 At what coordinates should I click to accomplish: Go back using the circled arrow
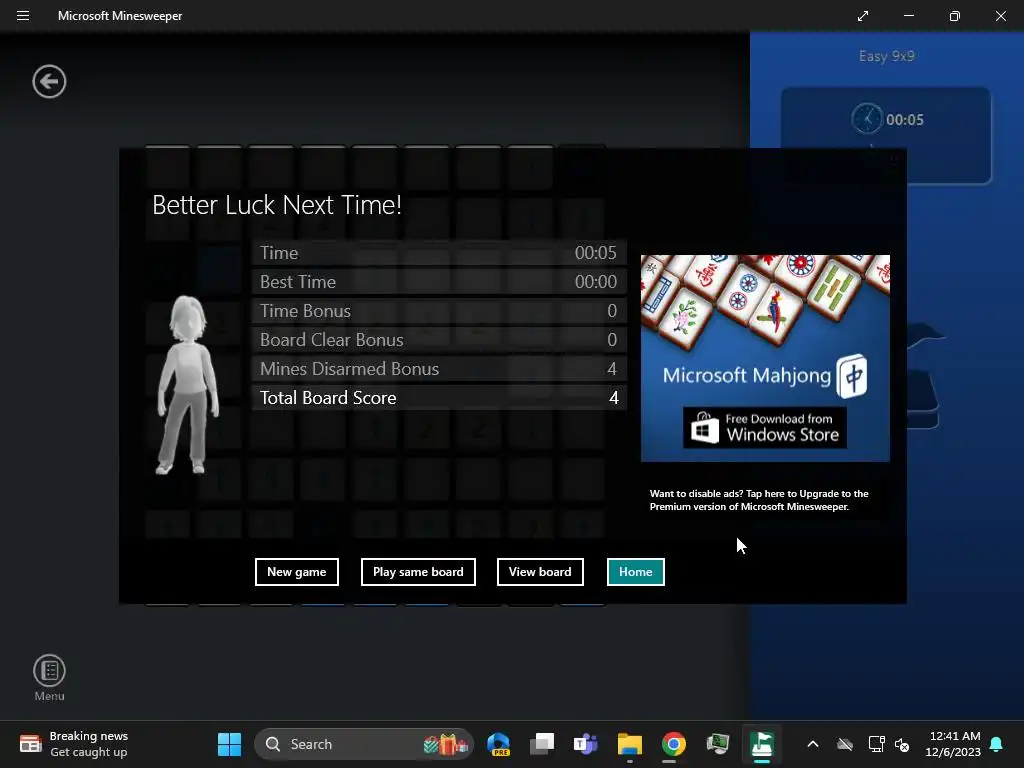pyautogui.click(x=49, y=82)
